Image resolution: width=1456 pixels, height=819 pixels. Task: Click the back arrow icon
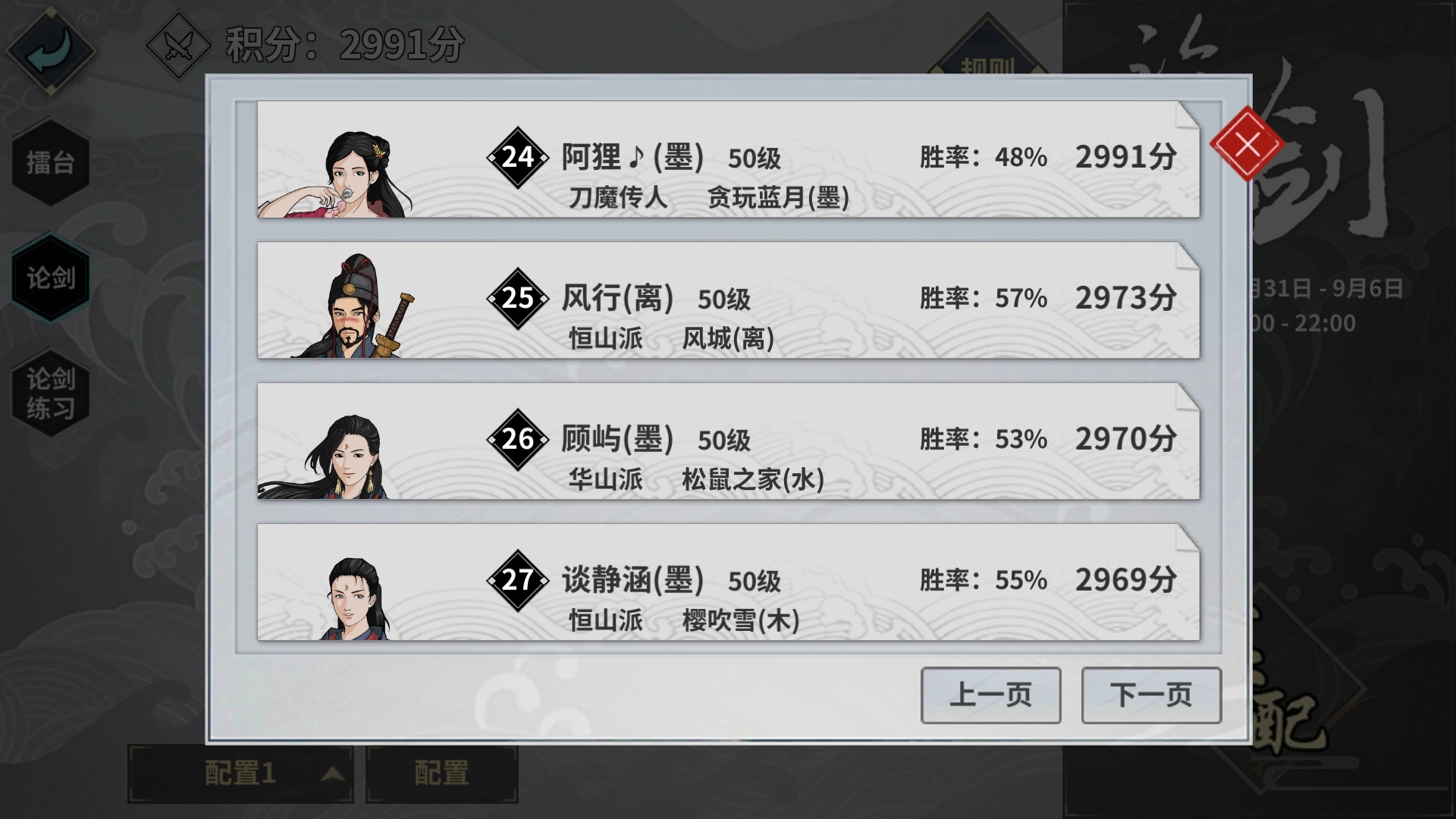(x=50, y=51)
